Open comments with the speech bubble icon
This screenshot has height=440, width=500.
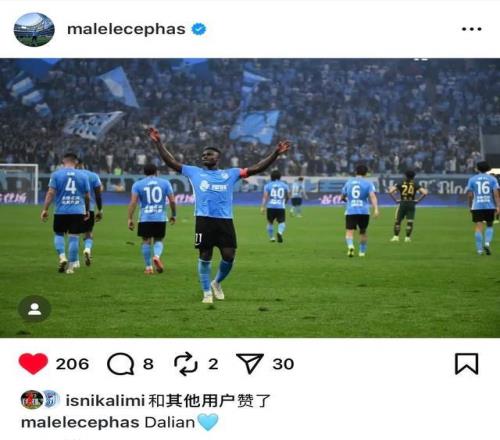pyautogui.click(x=121, y=364)
